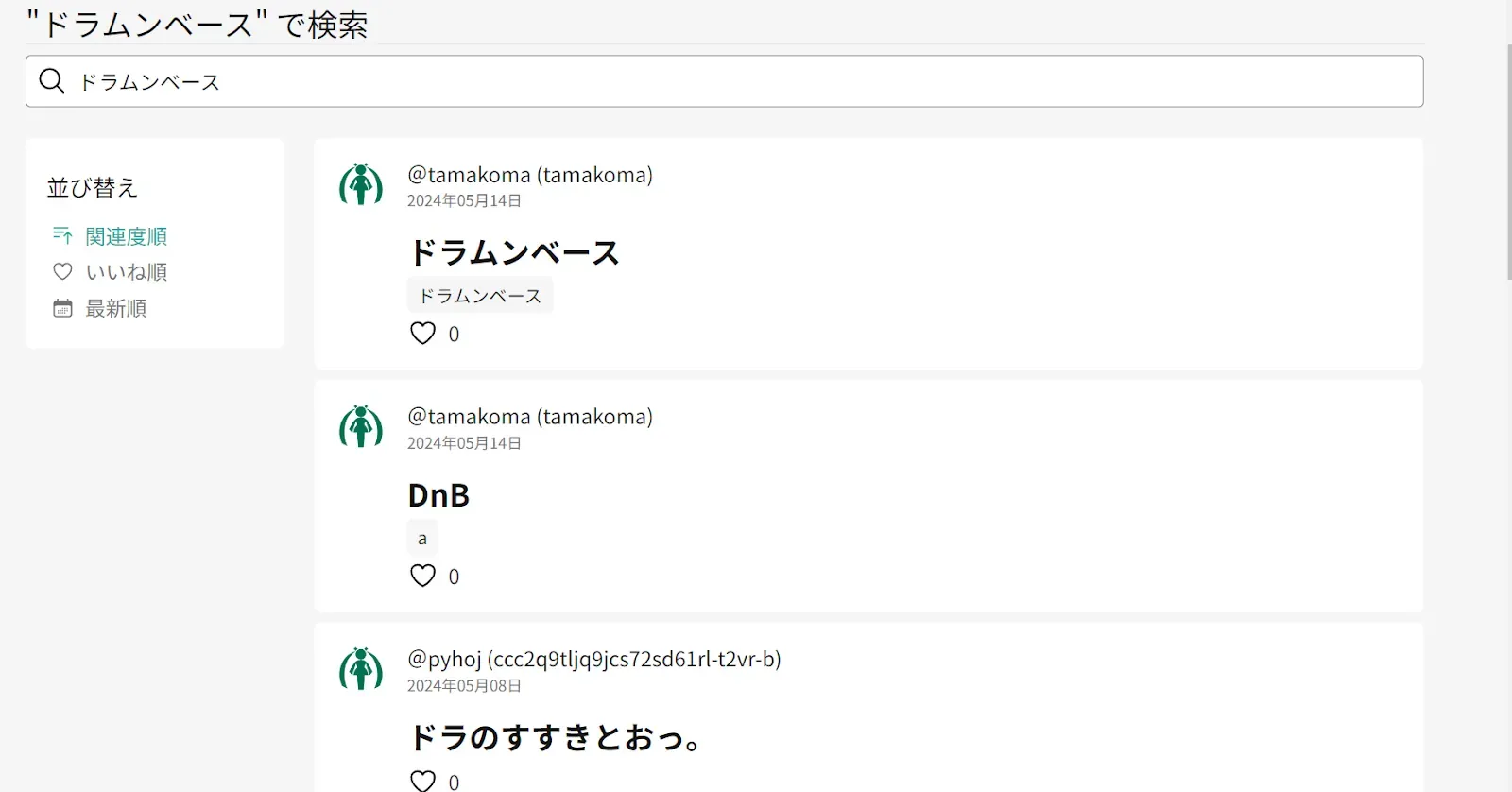
Task: Click the magnifying glass search icon
Action: pyautogui.click(x=52, y=81)
